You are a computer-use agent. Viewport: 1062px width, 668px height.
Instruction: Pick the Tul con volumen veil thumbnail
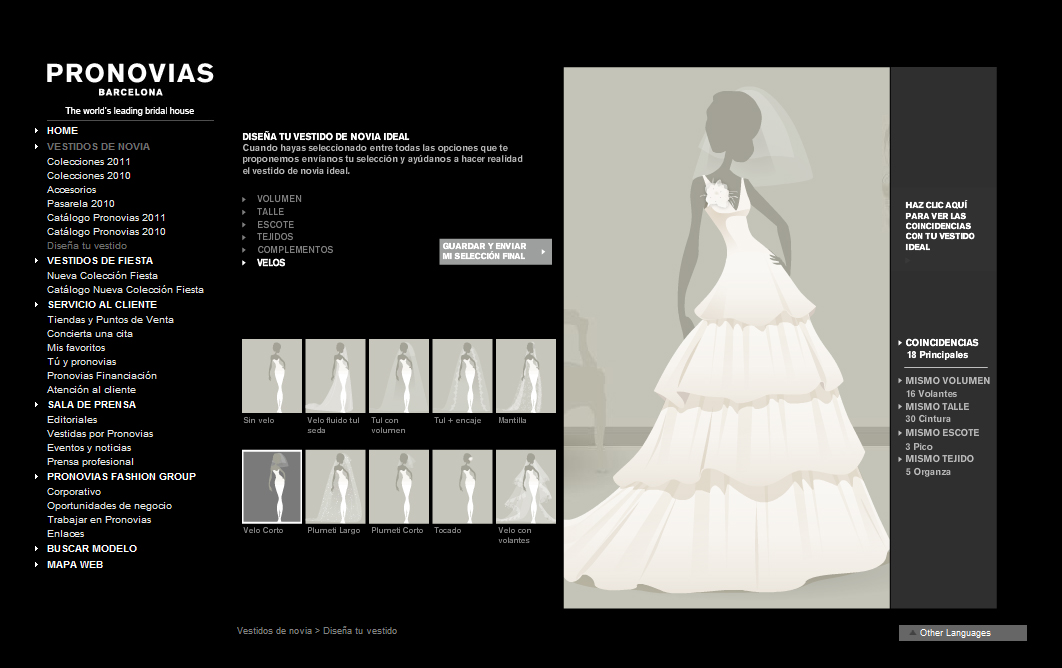399,376
